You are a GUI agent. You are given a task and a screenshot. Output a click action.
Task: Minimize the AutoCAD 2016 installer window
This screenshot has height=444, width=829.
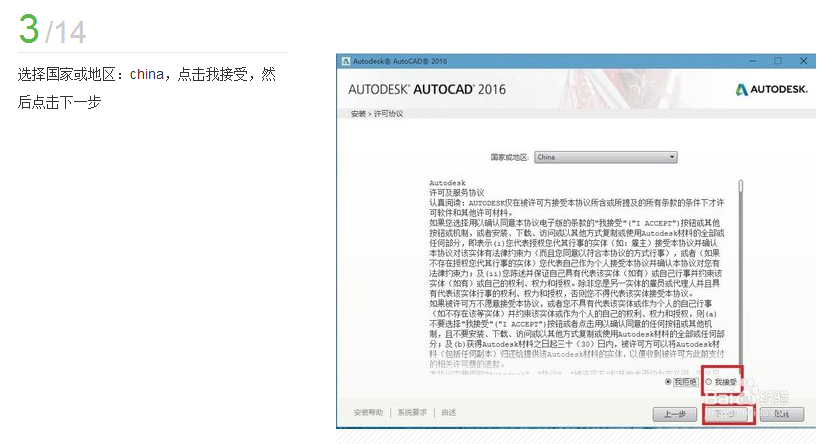(753, 61)
